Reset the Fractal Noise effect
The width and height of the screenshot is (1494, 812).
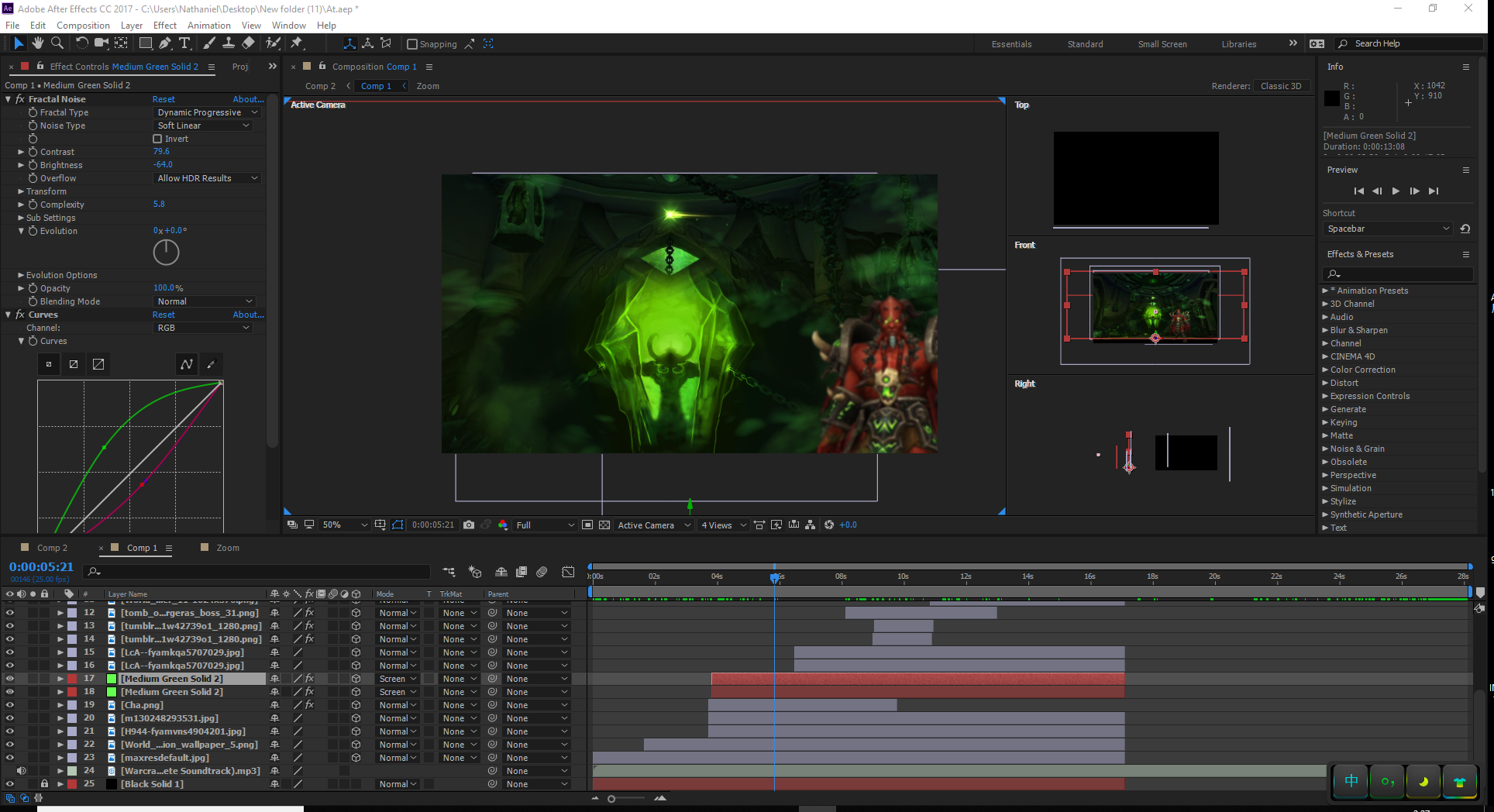164,99
